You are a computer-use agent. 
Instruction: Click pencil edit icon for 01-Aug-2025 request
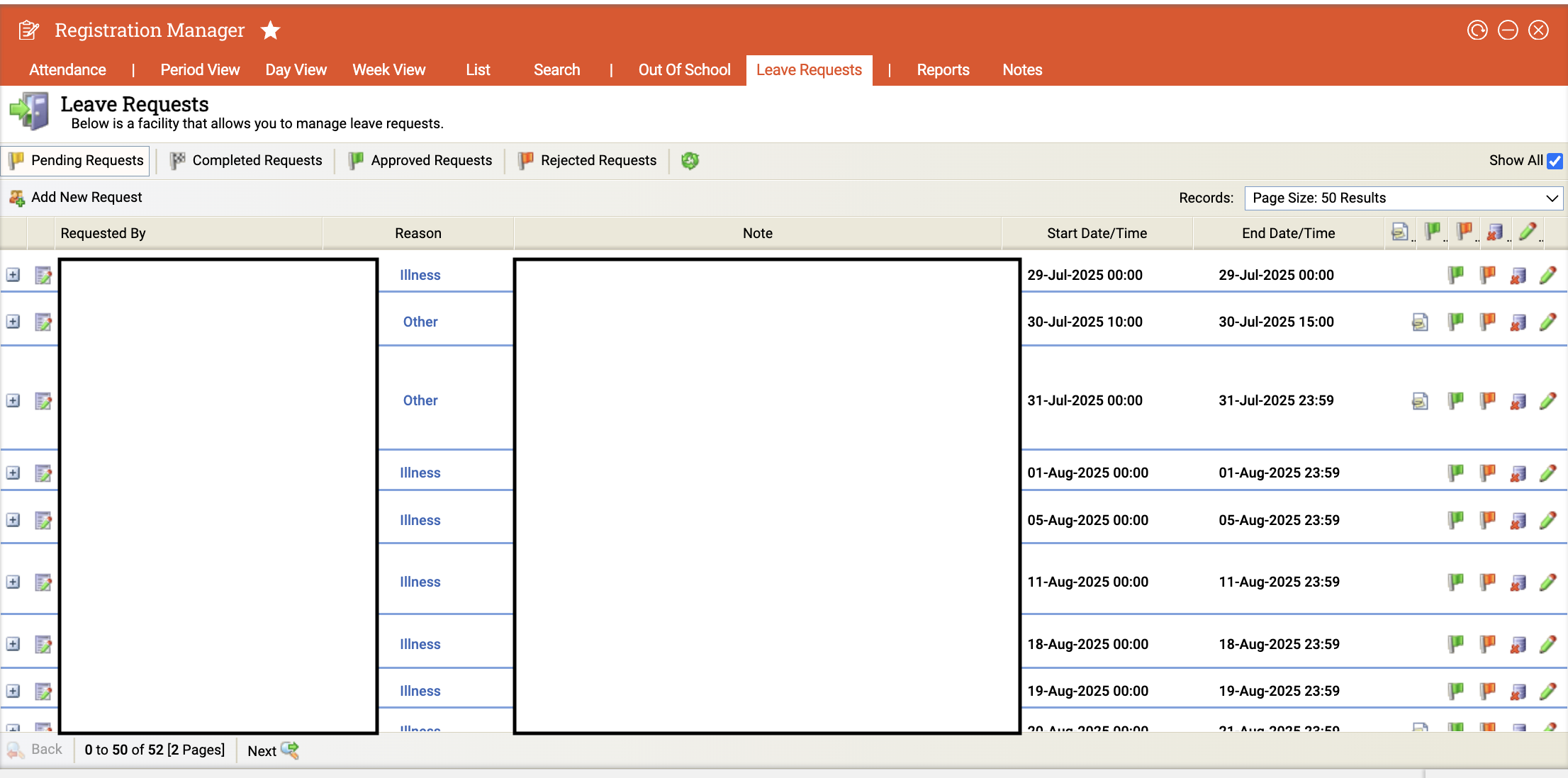pos(1548,473)
